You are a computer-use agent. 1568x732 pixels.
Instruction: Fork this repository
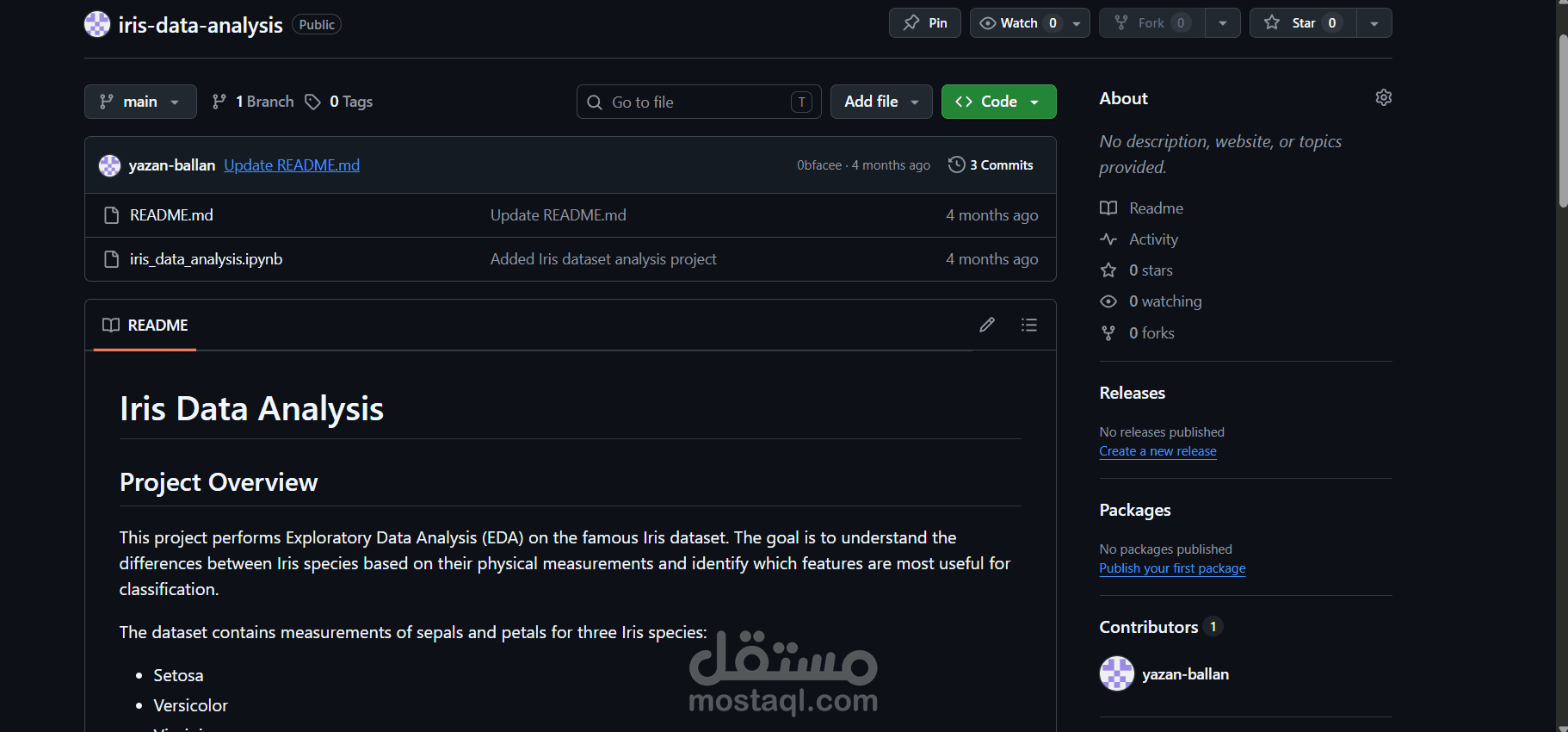[x=1152, y=23]
